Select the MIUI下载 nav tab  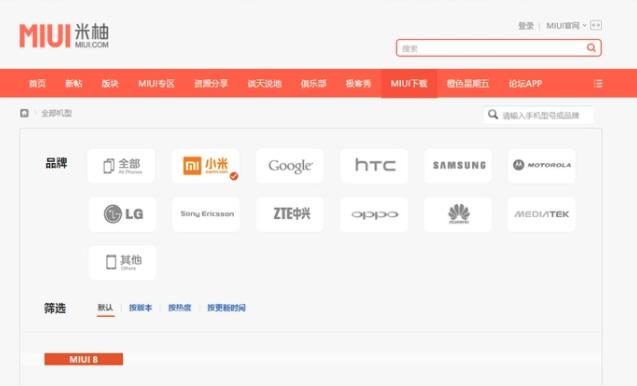pyautogui.click(x=409, y=83)
